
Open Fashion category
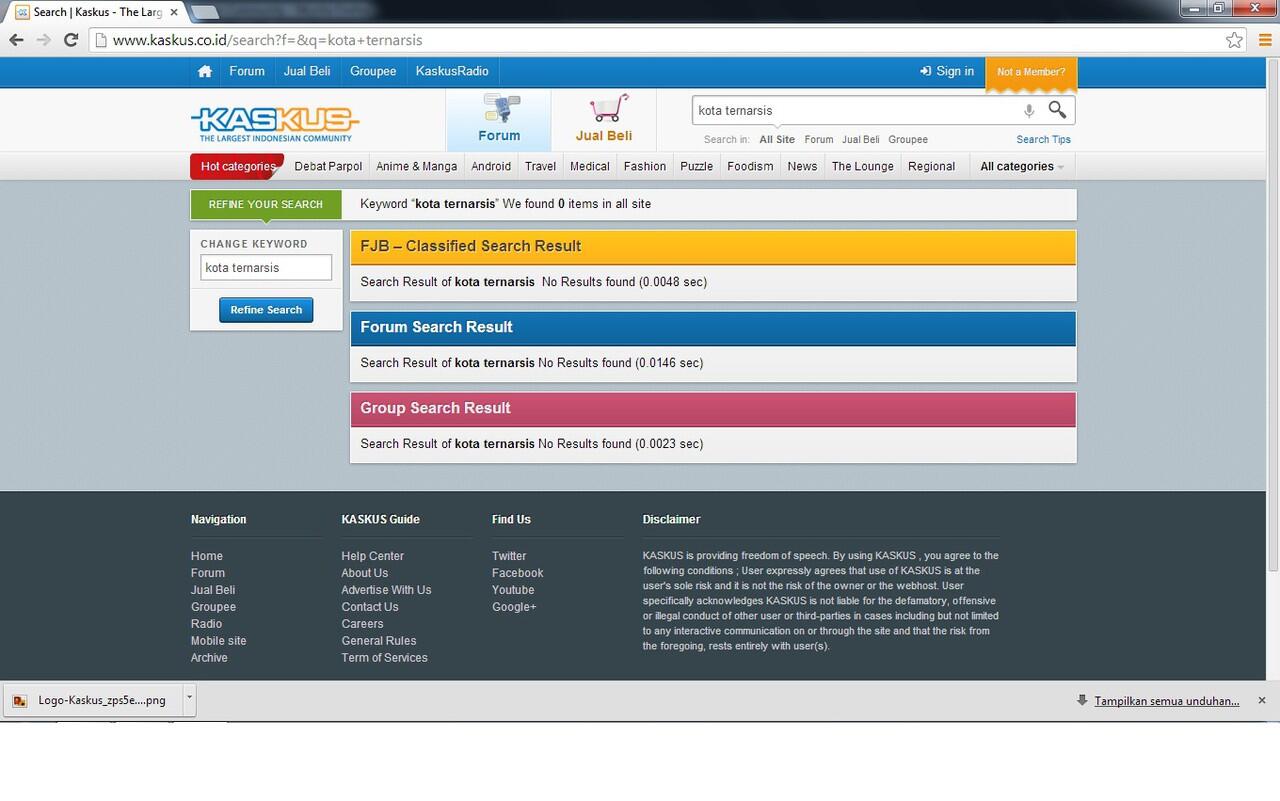point(645,166)
